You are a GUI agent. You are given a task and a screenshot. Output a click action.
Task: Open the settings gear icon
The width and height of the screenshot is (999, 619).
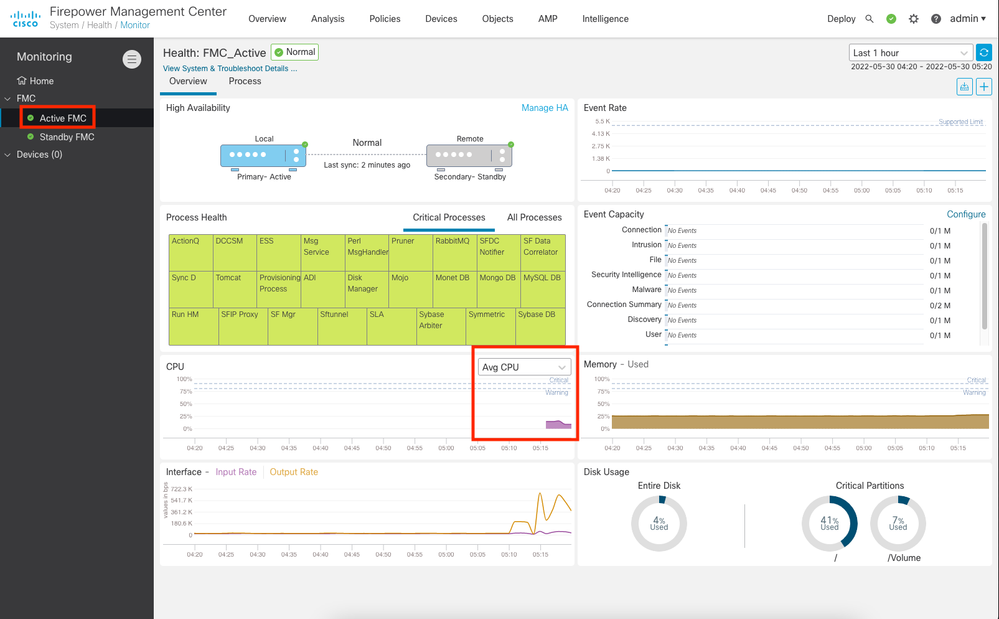(914, 19)
